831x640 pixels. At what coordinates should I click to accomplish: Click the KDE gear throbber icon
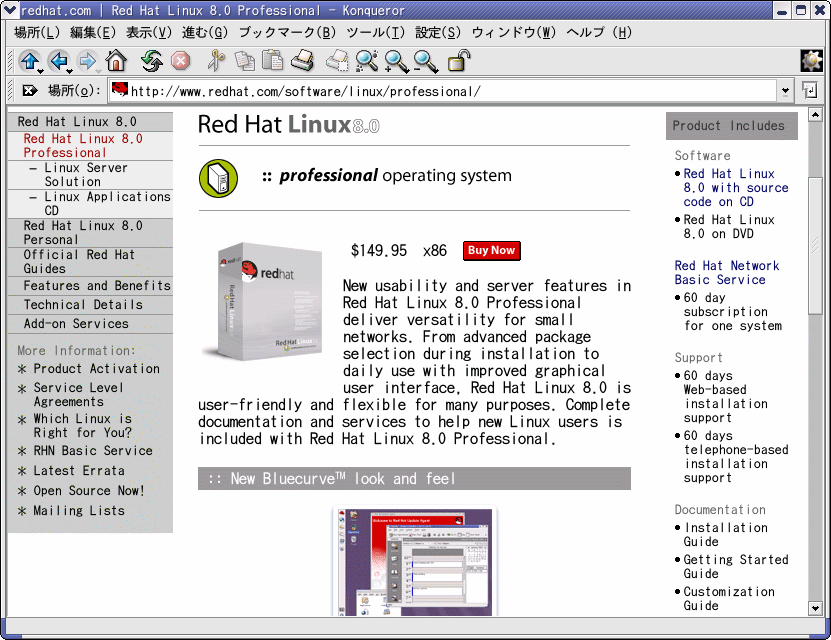point(811,61)
